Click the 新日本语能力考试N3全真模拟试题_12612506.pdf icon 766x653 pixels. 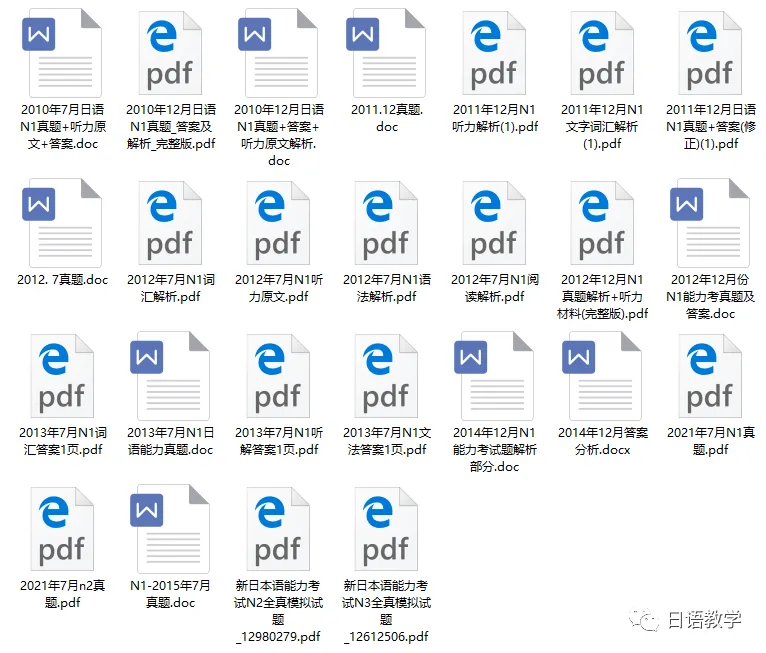point(386,528)
